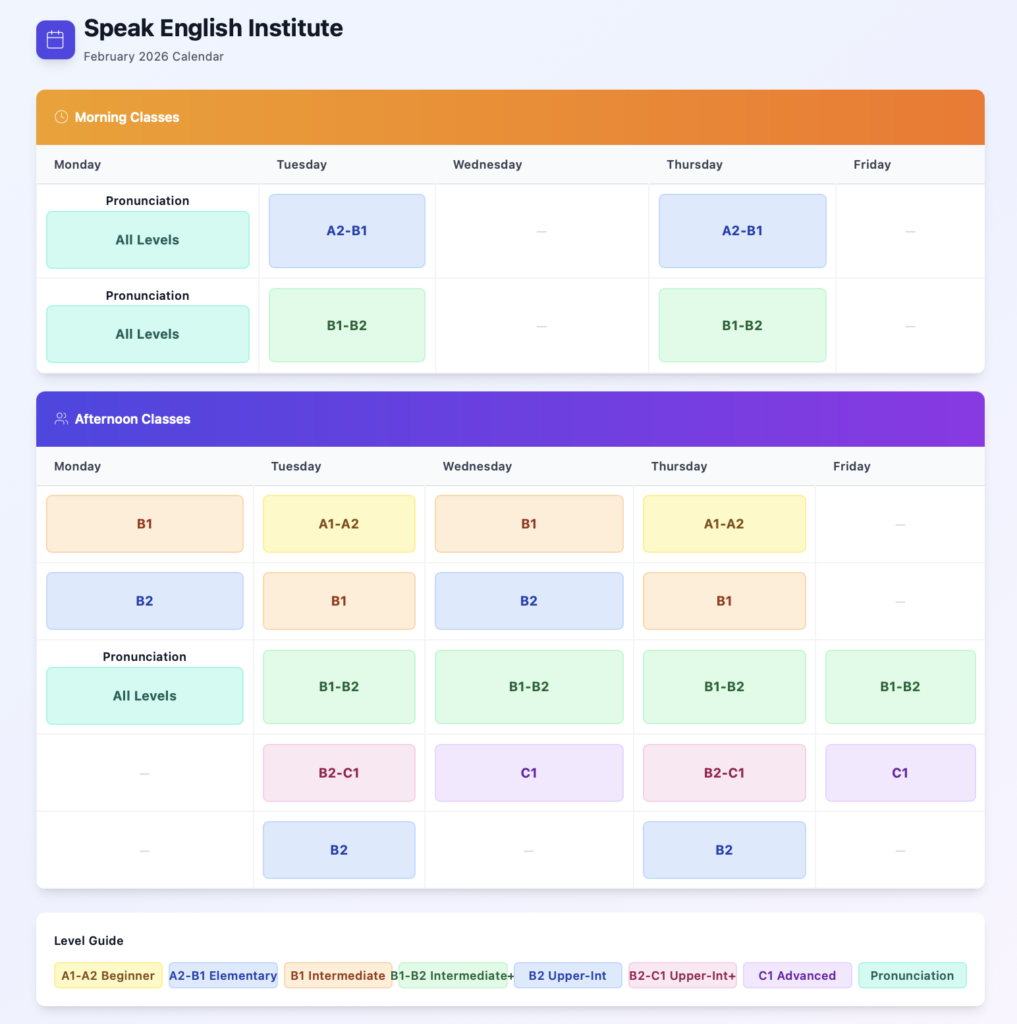Open Friday afternoon B1-B2 class
Screen dimensions: 1017x1024
pos(900,687)
